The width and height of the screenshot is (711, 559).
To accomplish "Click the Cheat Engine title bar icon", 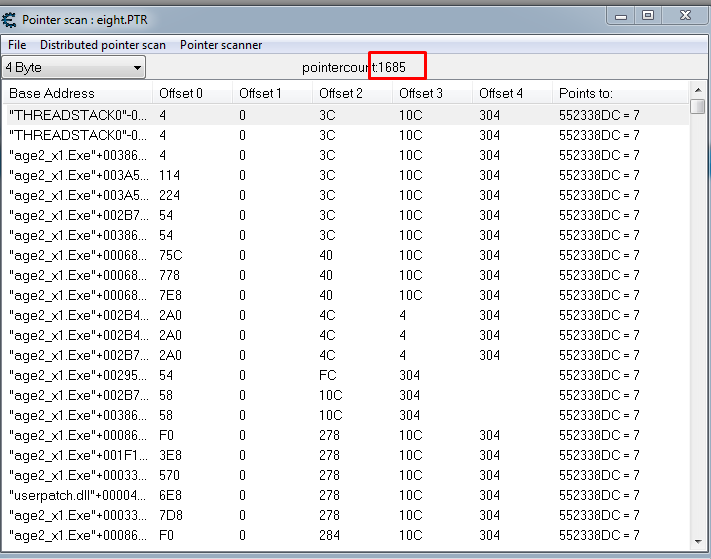I will coord(10,15).
